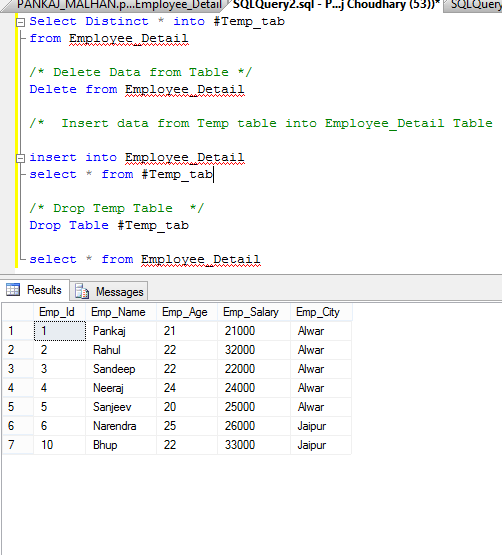Select the SQLQuery2.sql document tab
502x555 pixels.
[x=335, y=5]
